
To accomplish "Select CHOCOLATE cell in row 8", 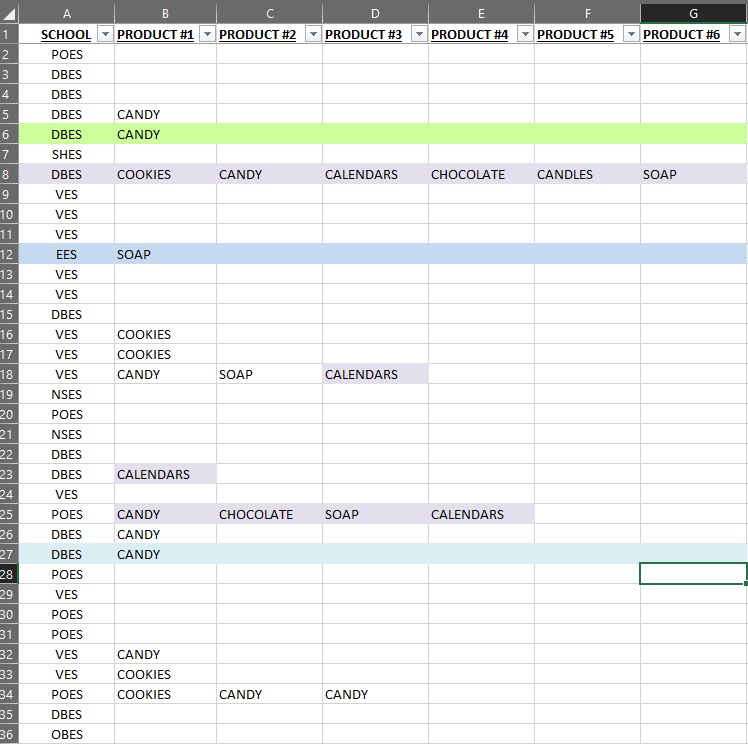I will pos(481,174).
